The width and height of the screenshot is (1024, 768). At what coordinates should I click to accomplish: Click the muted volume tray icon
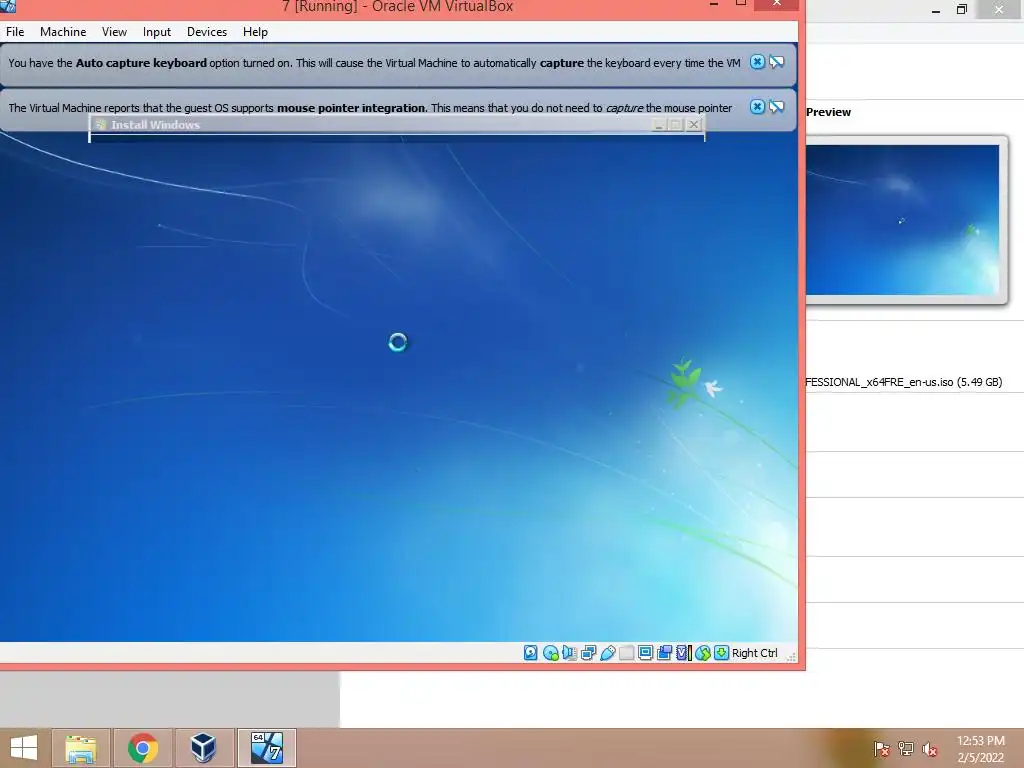coord(930,749)
